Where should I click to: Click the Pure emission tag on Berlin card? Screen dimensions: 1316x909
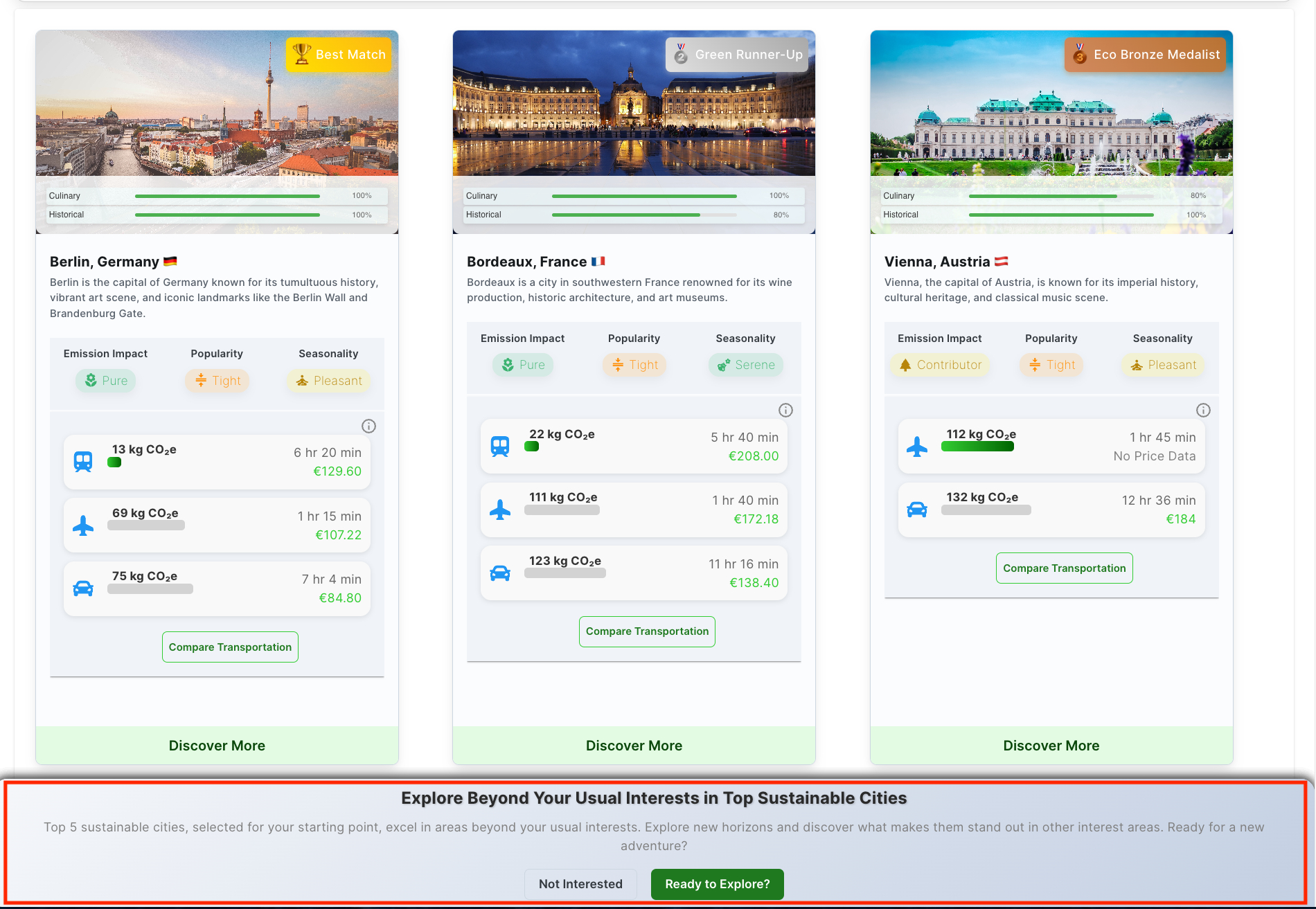point(106,381)
